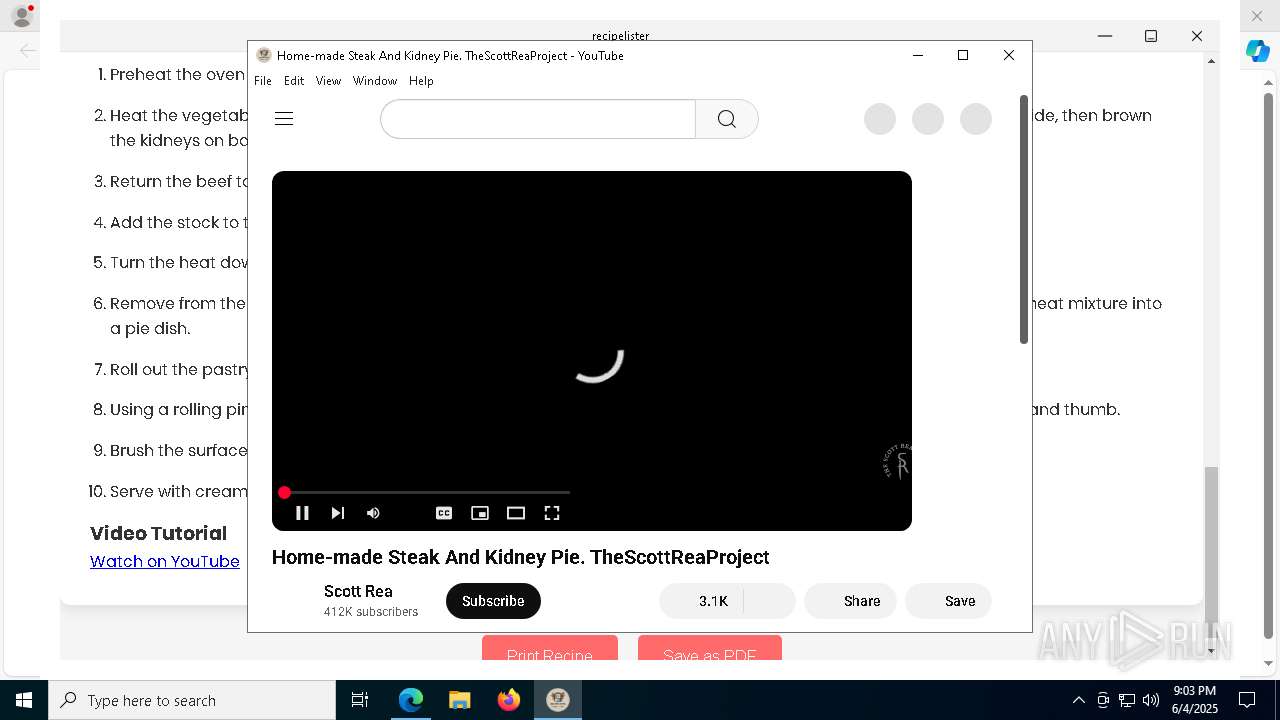Click step 6 text 'Remove from the'
1280x720 pixels.
pos(178,303)
